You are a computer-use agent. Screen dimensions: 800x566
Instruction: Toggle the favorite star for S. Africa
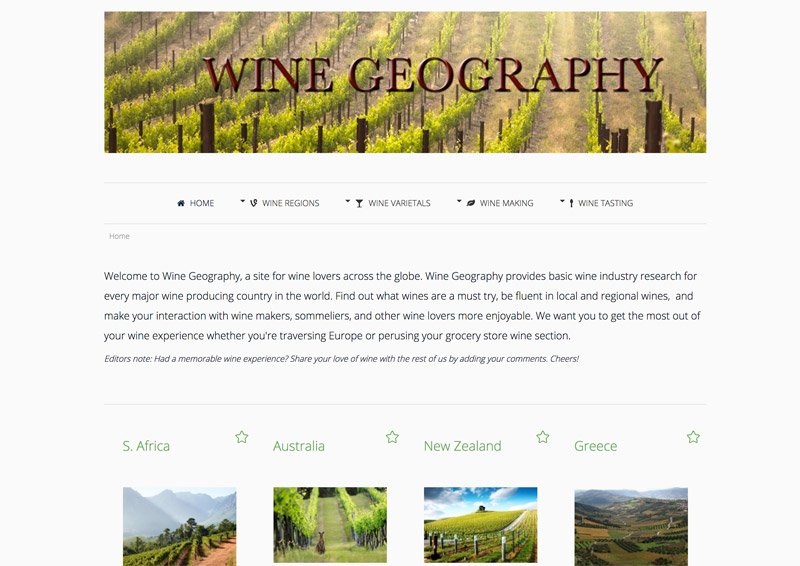coord(242,437)
